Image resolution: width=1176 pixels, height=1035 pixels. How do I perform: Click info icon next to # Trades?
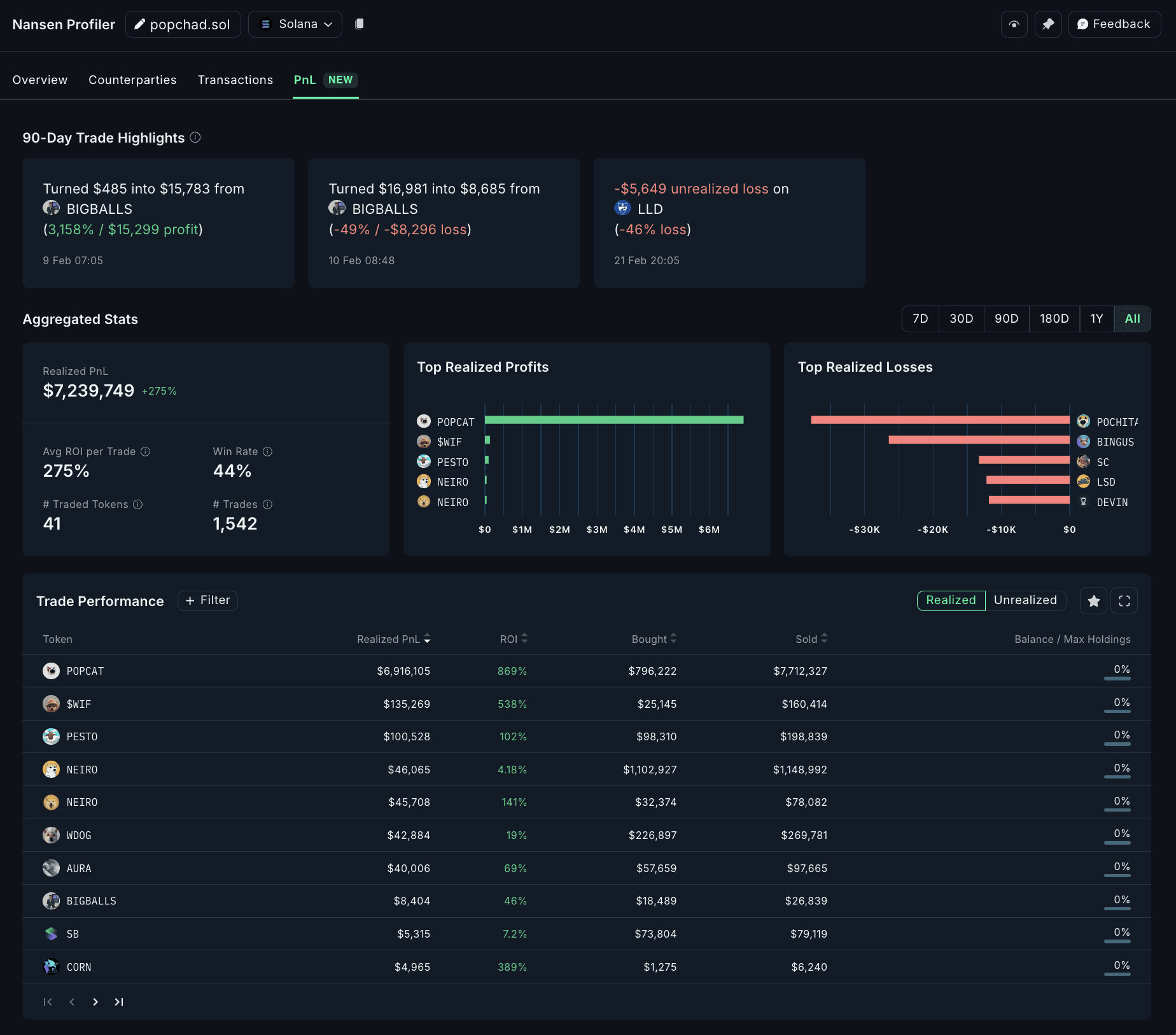267,504
